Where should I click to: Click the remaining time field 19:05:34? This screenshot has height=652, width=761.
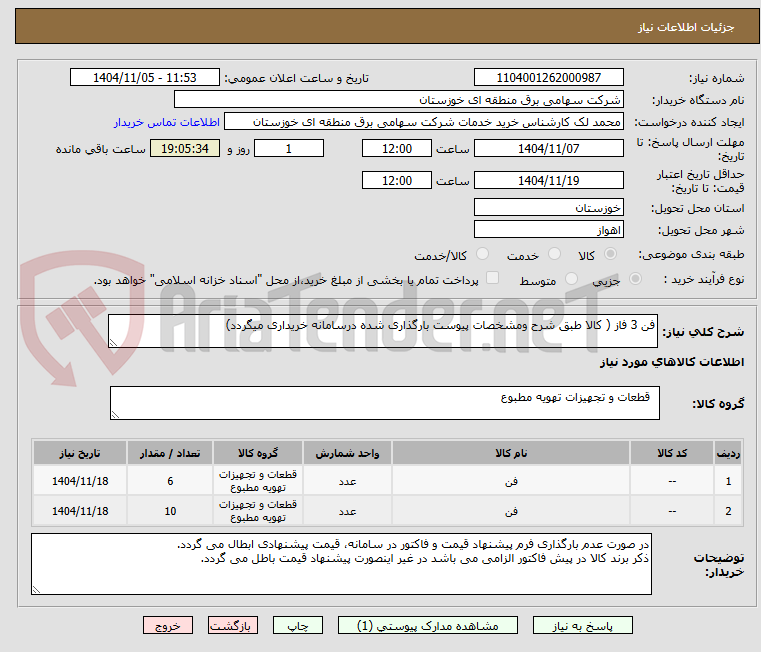[185, 148]
